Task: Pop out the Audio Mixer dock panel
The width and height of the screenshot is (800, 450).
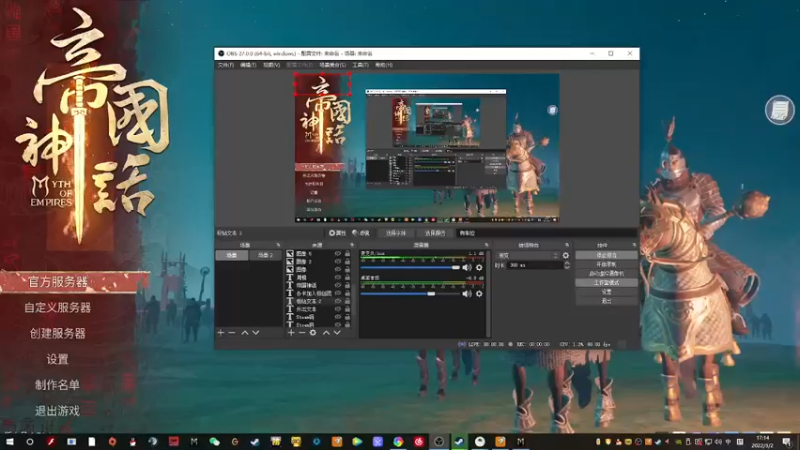Action: click(486, 245)
